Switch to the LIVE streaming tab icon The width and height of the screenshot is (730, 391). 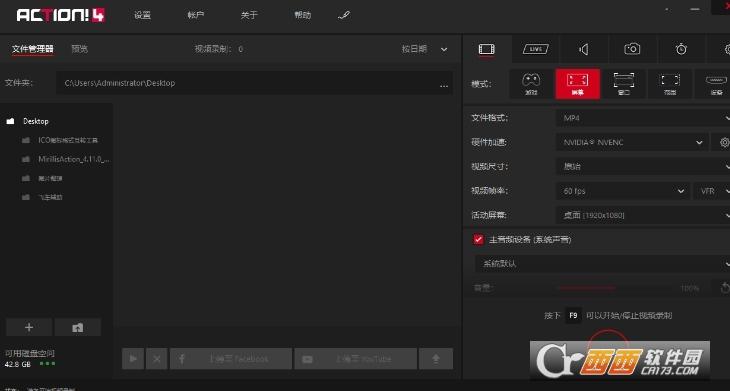[535, 49]
